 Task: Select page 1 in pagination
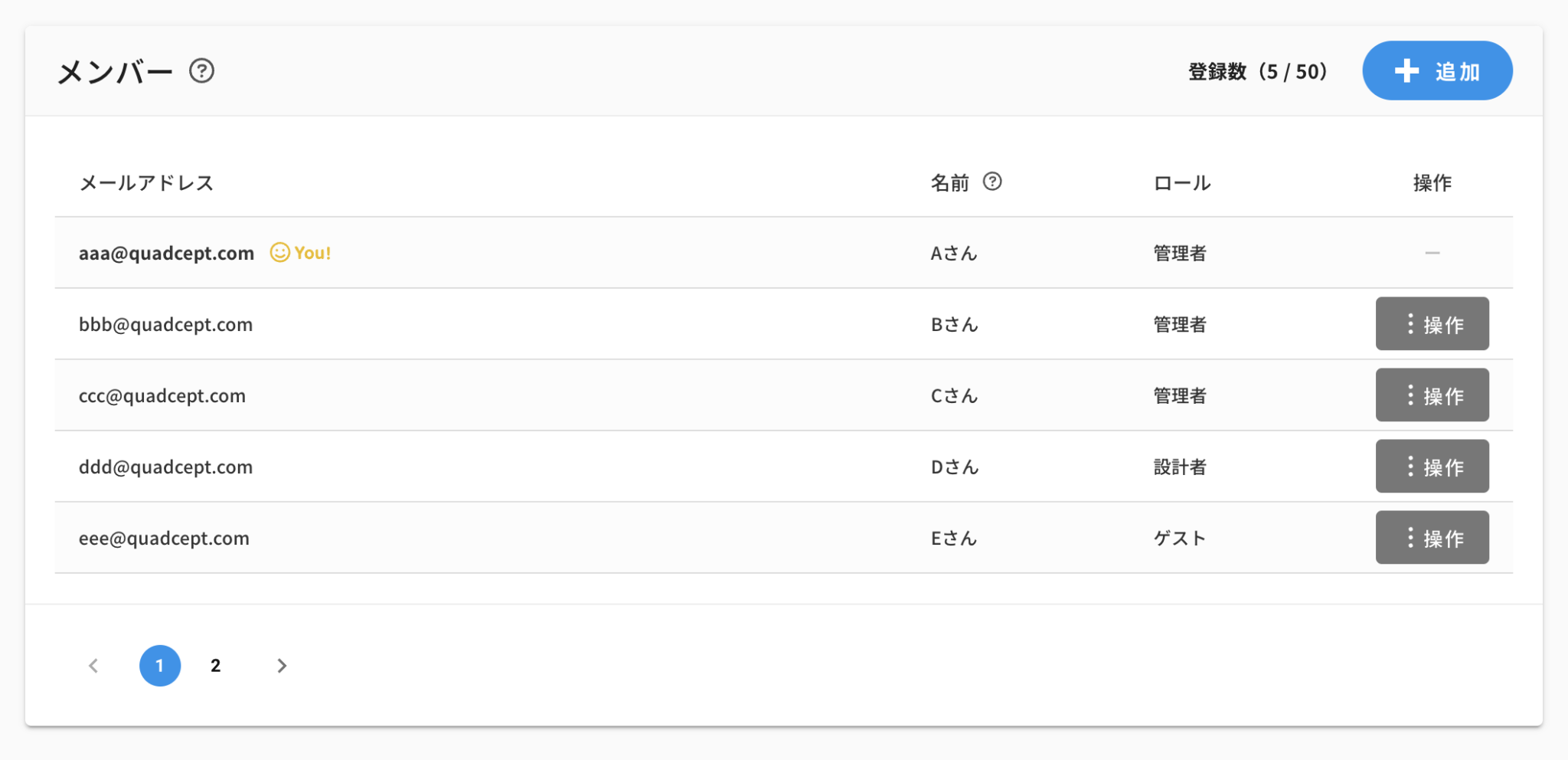160,666
